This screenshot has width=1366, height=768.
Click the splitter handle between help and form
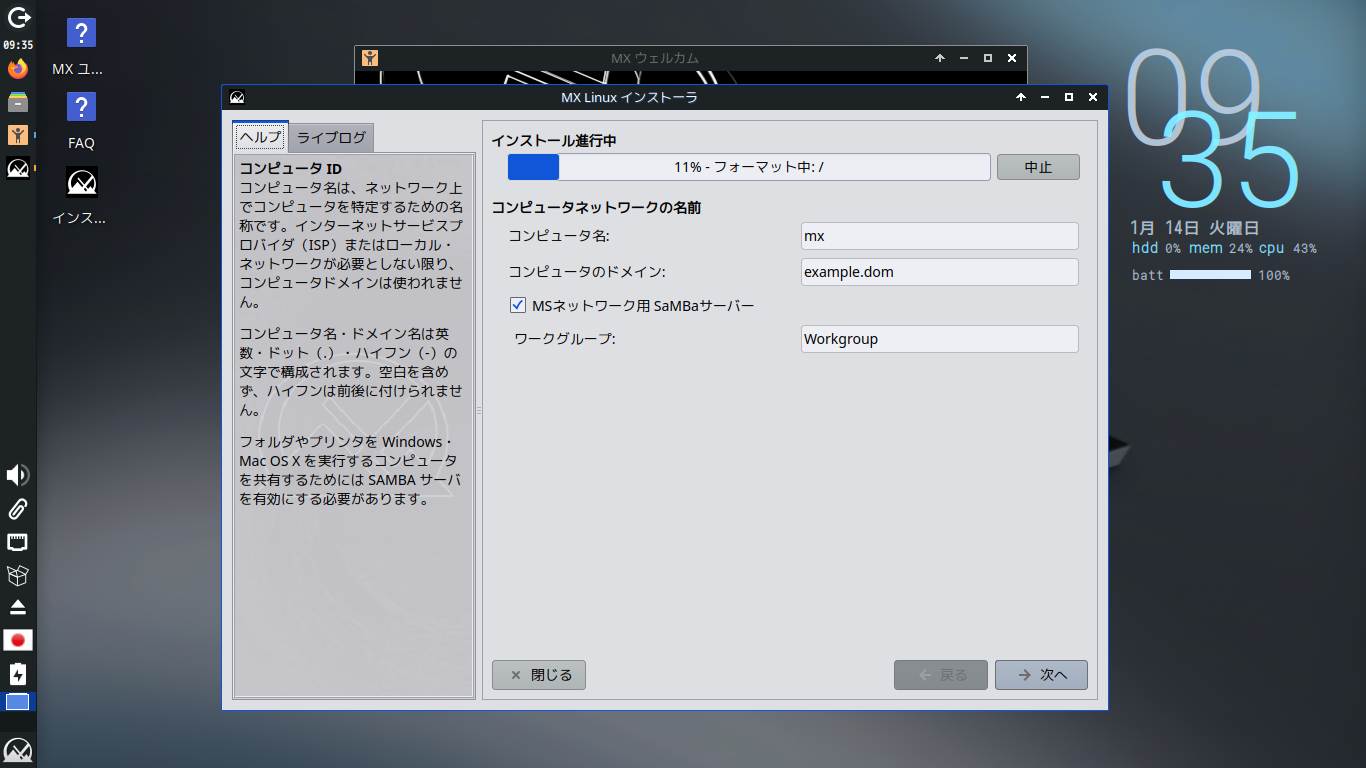tap(478, 410)
